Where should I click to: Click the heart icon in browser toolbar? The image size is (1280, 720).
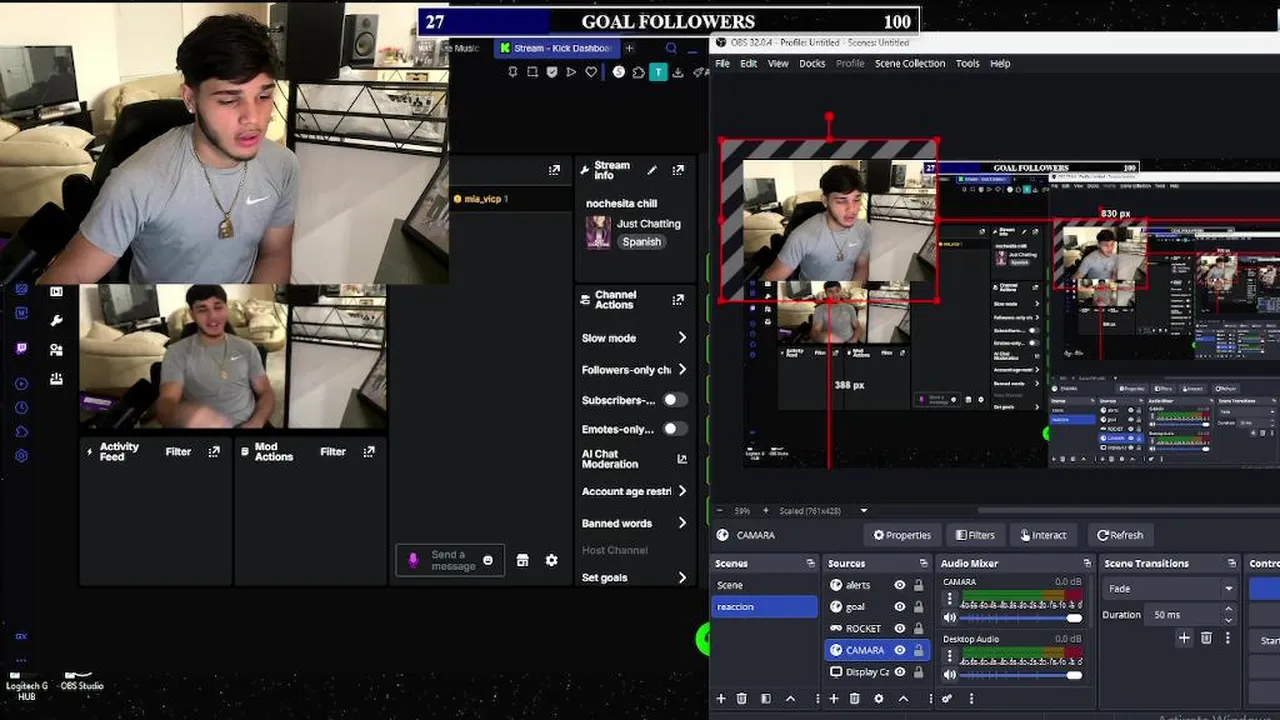(x=591, y=72)
